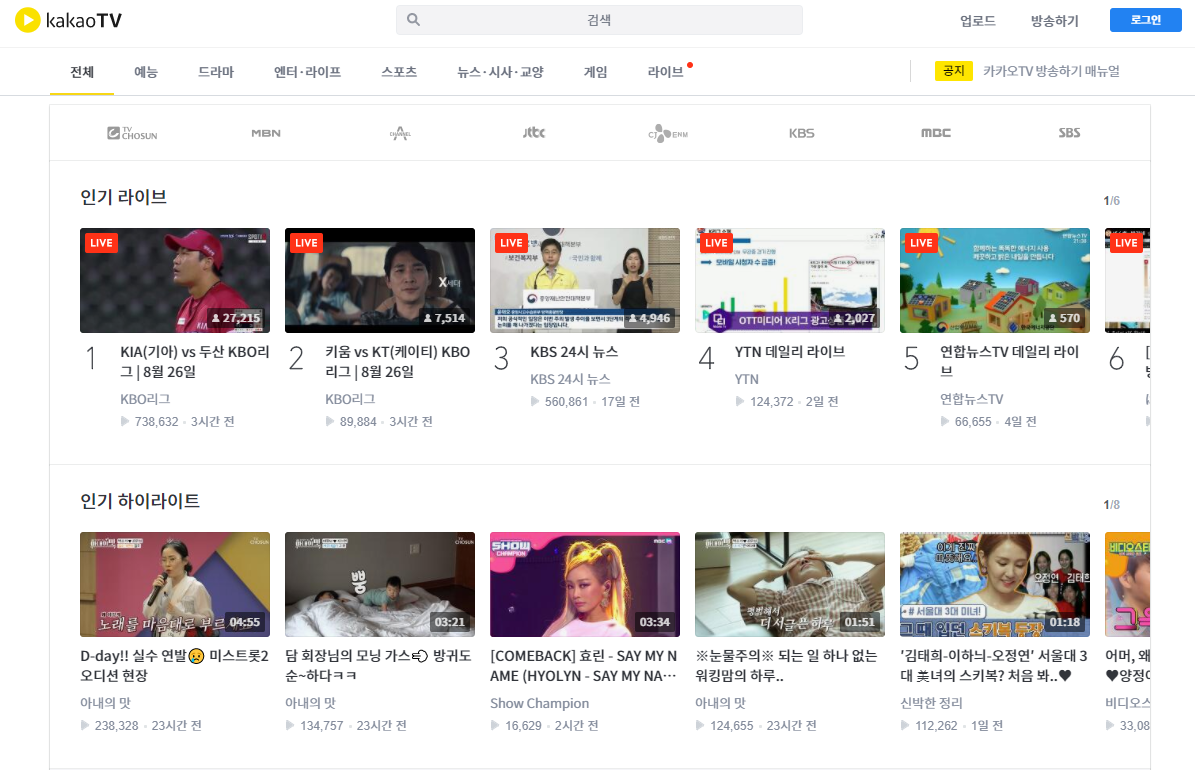Open 김태희-이하늬-오정연 스키복 thumbnail

coord(995,585)
